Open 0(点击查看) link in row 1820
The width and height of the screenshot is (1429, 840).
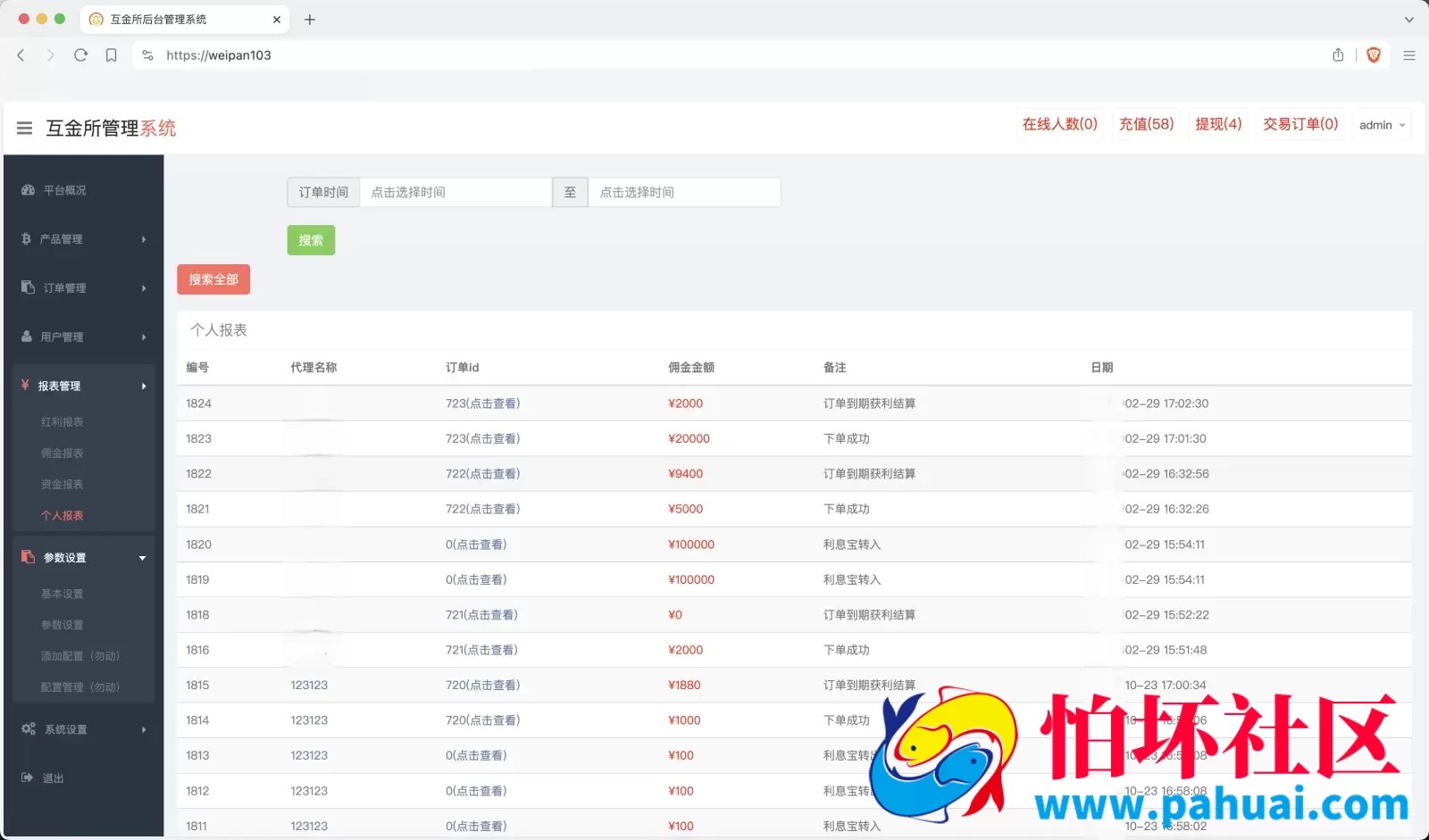coord(476,545)
